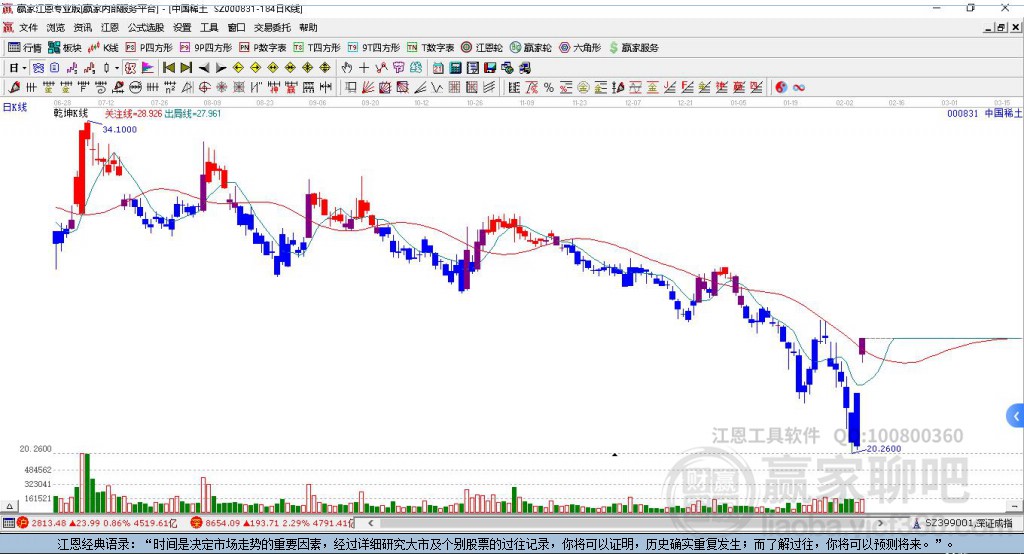
Task: Open the 文件 menu
Action: pyautogui.click(x=28, y=27)
